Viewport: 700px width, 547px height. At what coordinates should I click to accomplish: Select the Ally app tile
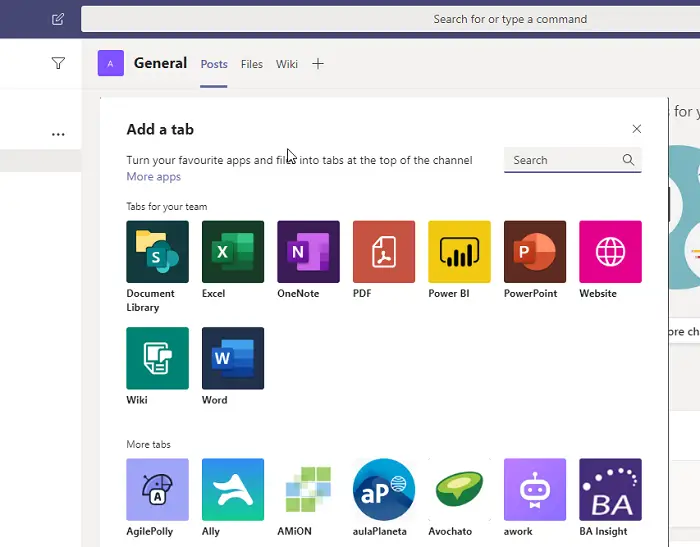pos(233,489)
